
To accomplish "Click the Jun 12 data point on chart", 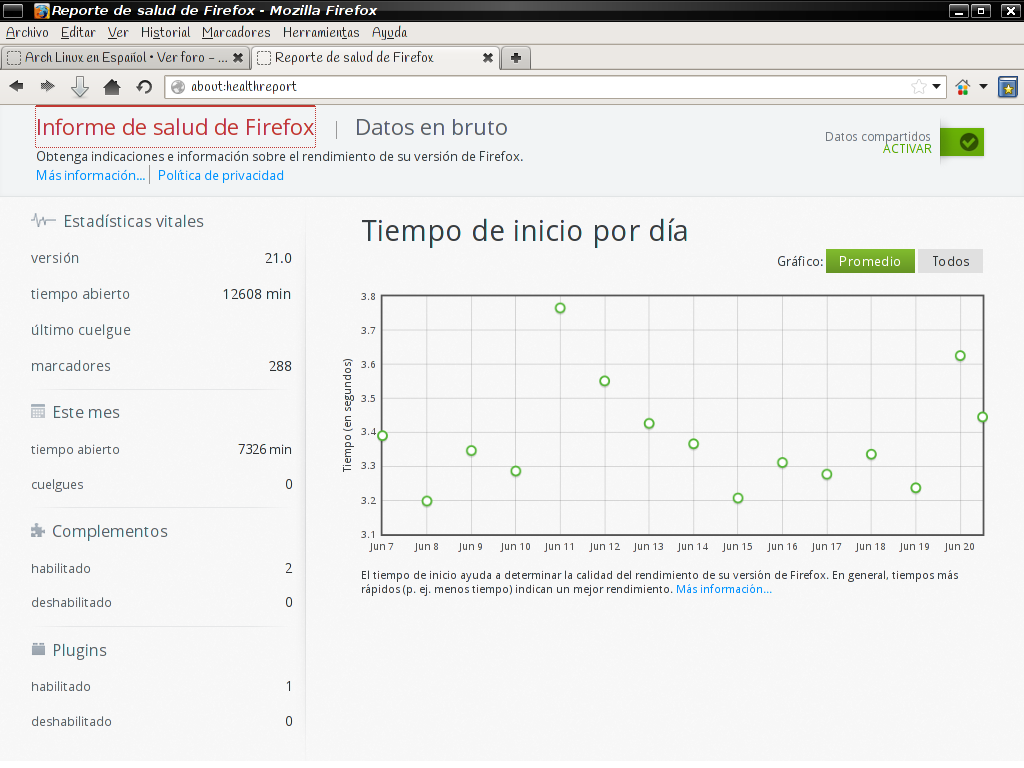I will point(605,381).
